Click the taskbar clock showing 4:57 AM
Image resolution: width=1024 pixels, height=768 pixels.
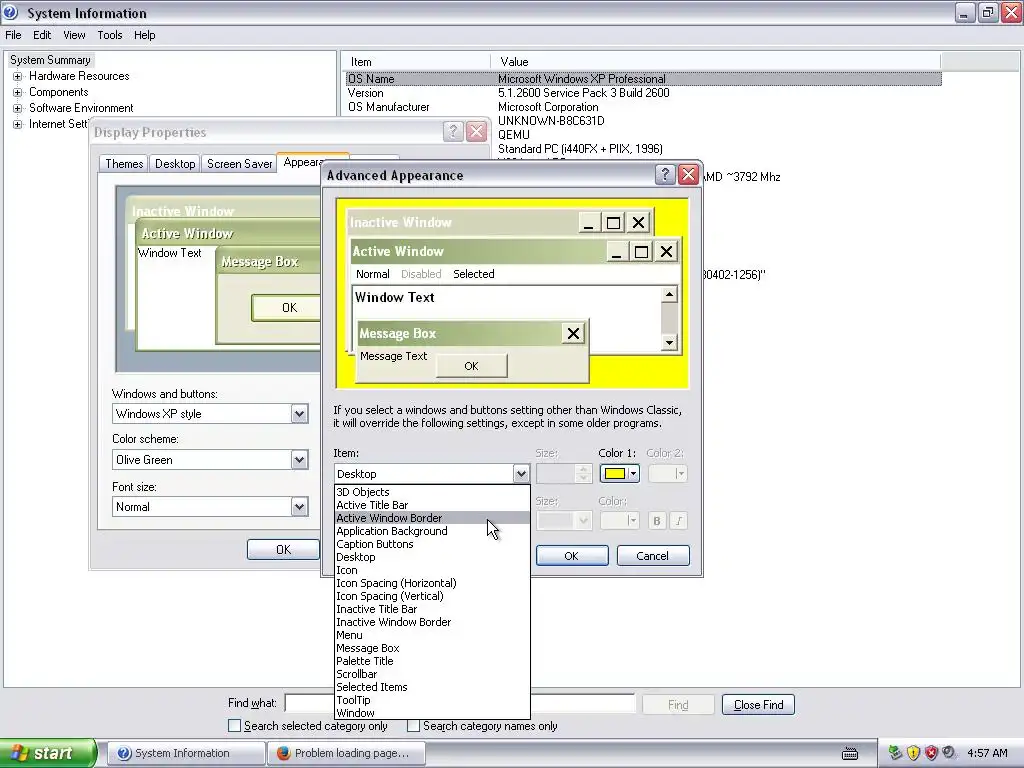point(987,753)
